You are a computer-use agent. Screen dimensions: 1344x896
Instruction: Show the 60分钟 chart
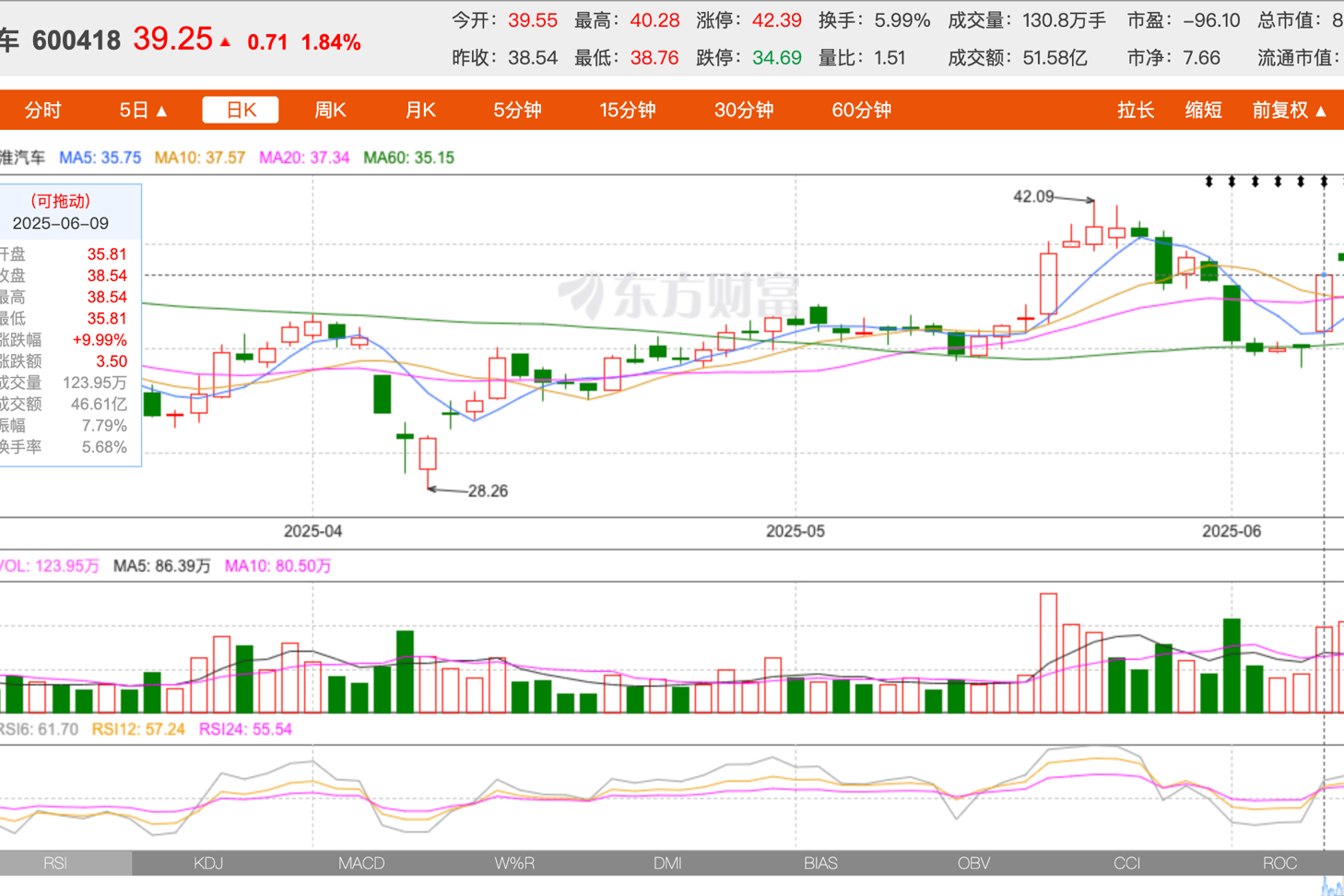[x=862, y=111]
